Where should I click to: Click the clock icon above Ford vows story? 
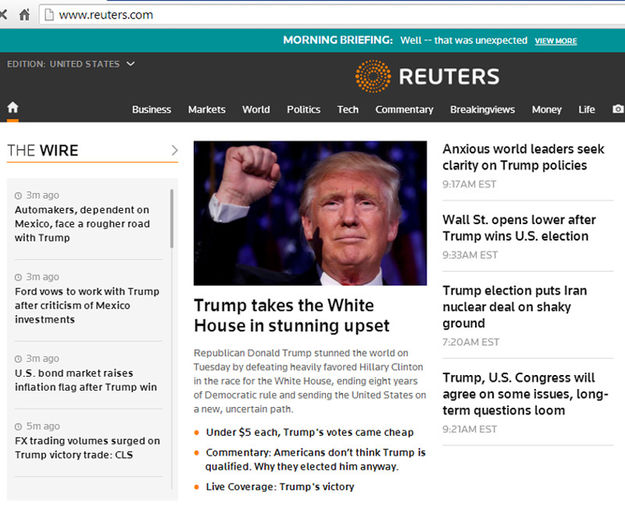click(18, 277)
